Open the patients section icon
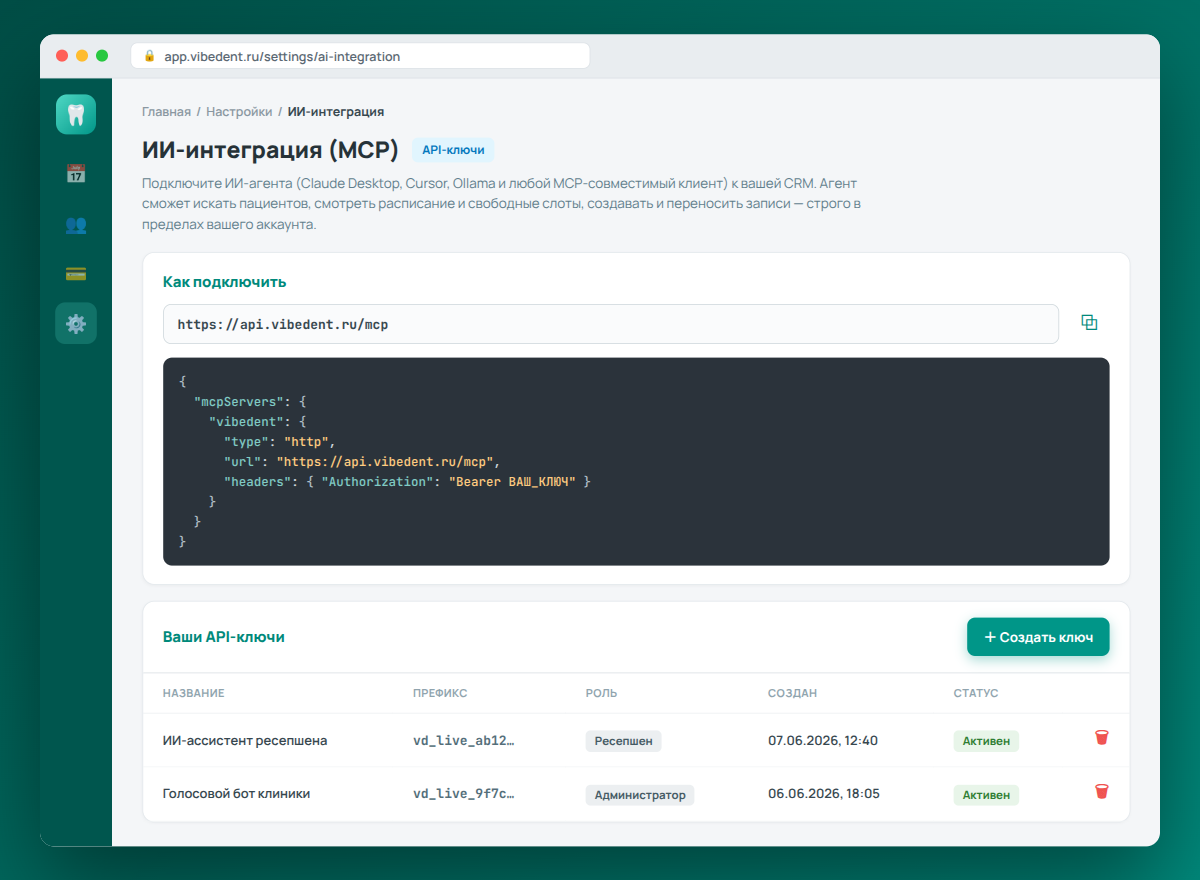The image size is (1200, 880). click(x=76, y=224)
